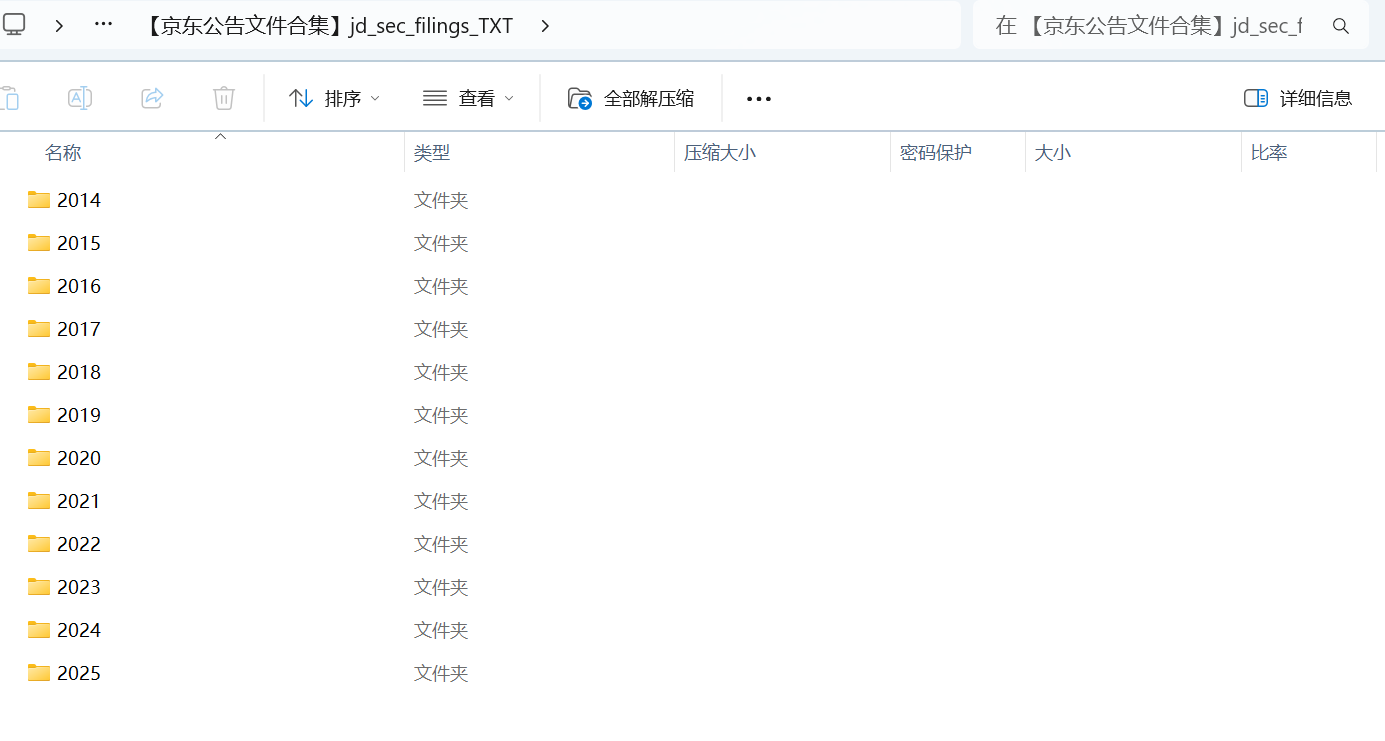Click the 文件夹 type cell in the 2016 row
Viewport: 1385px width, 741px height.
pyautogui.click(x=441, y=286)
